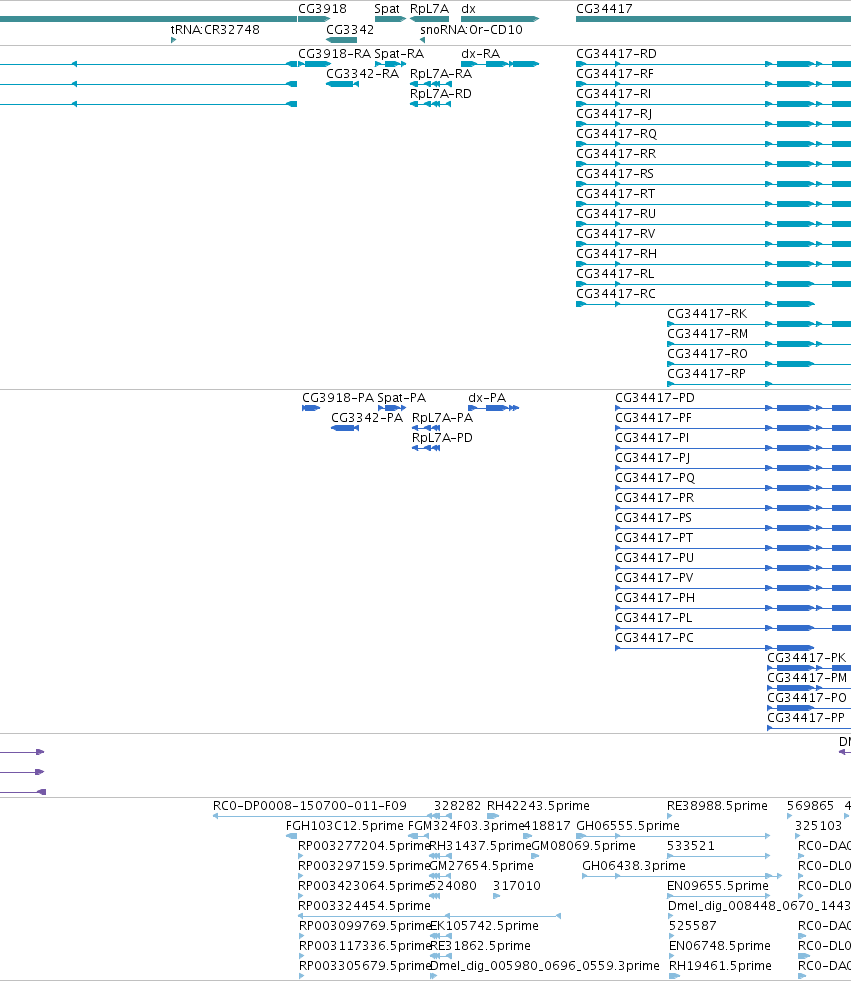Select transcript RpL7A-RA
Image resolution: width=851 pixels, height=981 pixels.
tap(441, 74)
